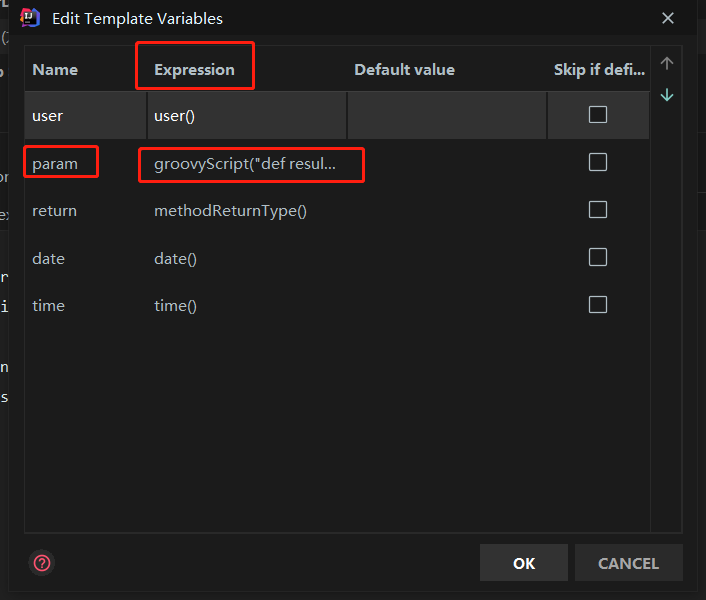Toggle Skip if defined for user

598,114
